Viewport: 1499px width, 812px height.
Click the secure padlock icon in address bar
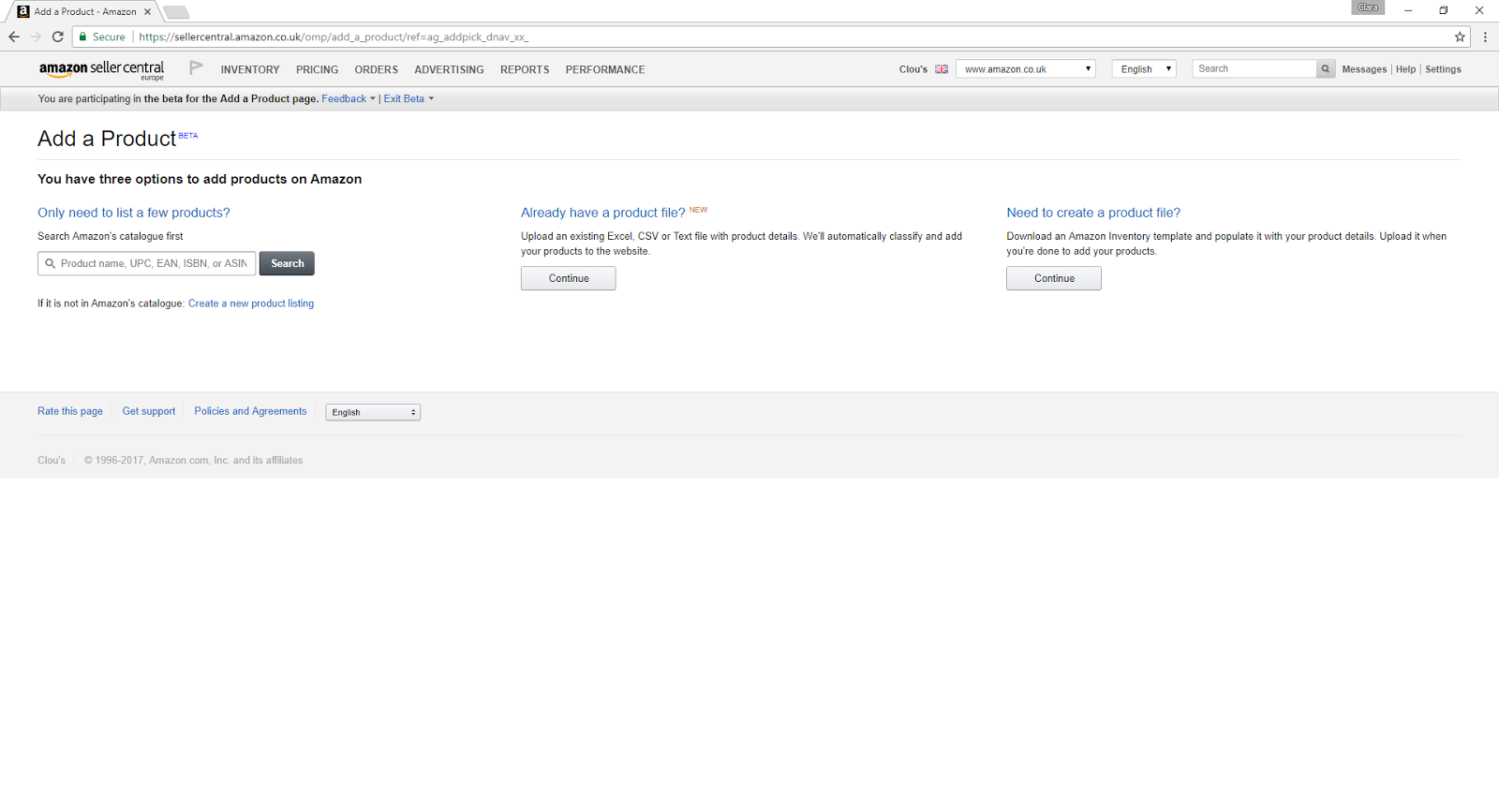(82, 37)
